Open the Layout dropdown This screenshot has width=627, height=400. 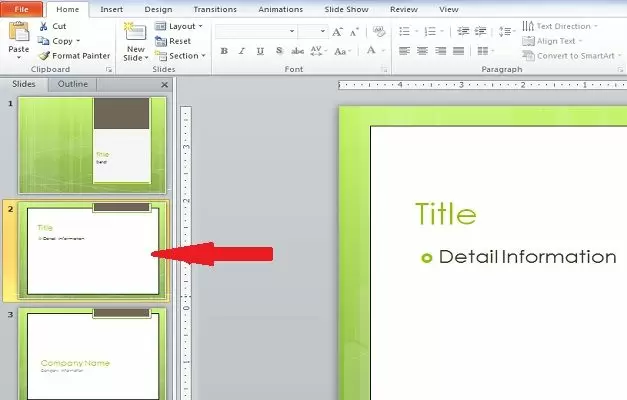pyautogui.click(x=179, y=26)
